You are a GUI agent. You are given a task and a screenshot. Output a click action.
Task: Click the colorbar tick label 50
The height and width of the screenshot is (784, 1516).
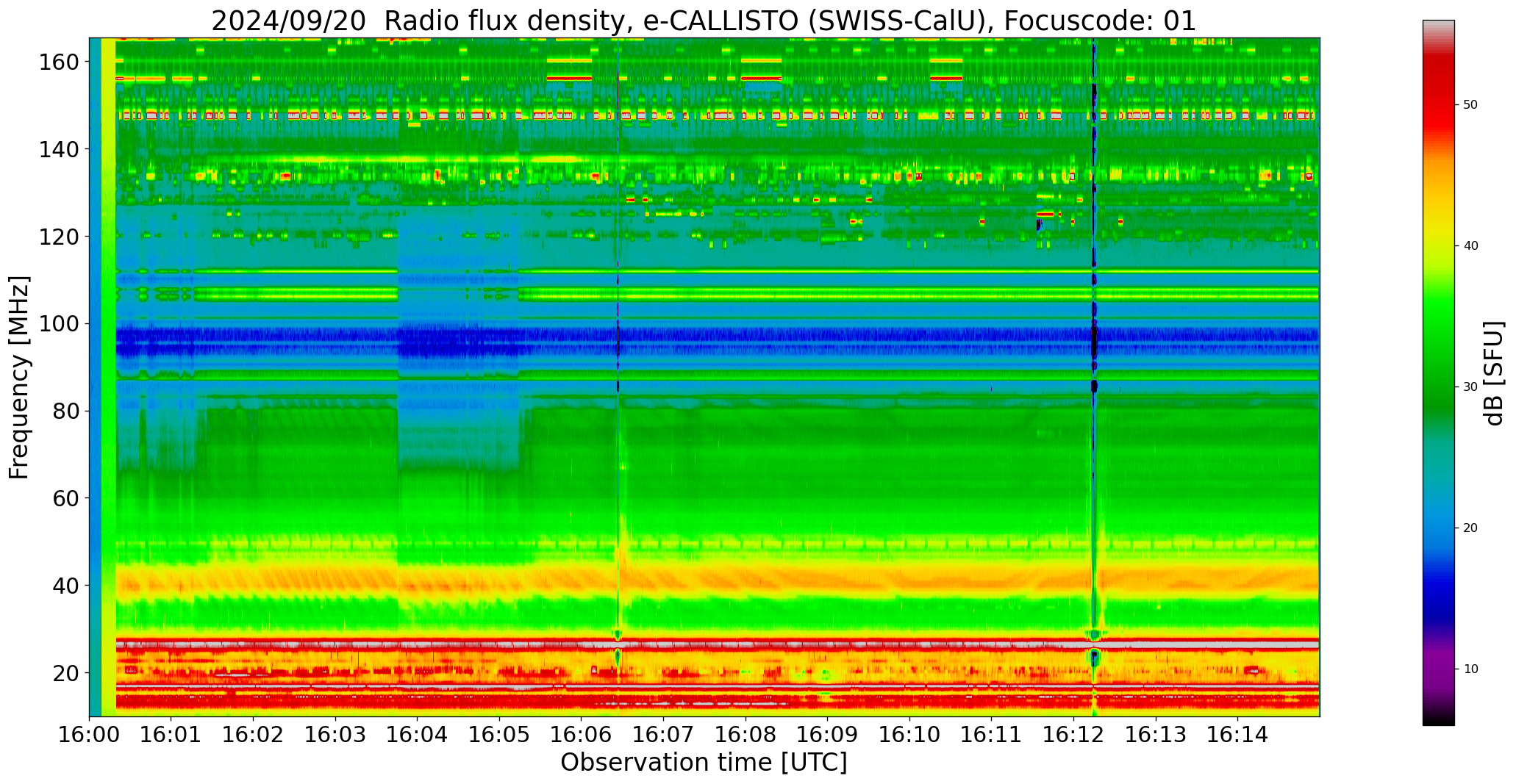click(1470, 104)
